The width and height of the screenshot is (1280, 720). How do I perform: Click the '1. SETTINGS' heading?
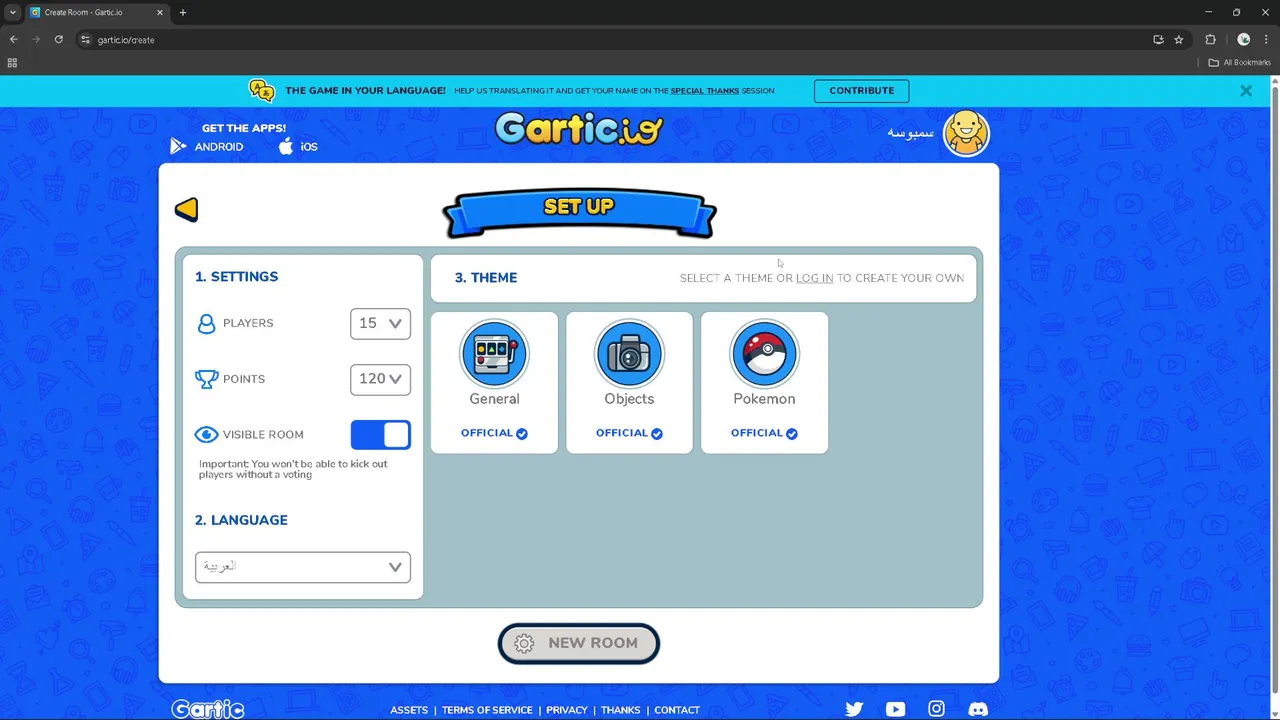(x=237, y=277)
